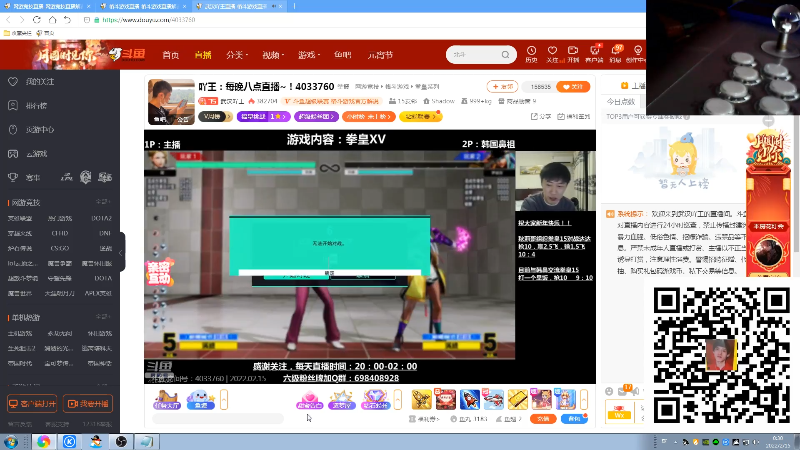Screen dimensions: 800x450
Task: Select the 直播 navigation tab
Action: (203, 55)
